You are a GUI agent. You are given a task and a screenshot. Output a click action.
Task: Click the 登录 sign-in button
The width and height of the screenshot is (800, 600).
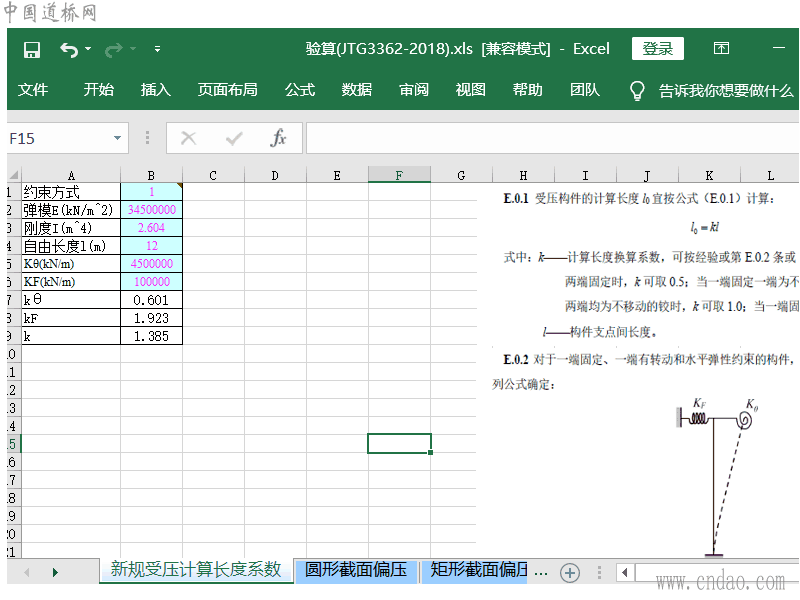click(x=657, y=48)
